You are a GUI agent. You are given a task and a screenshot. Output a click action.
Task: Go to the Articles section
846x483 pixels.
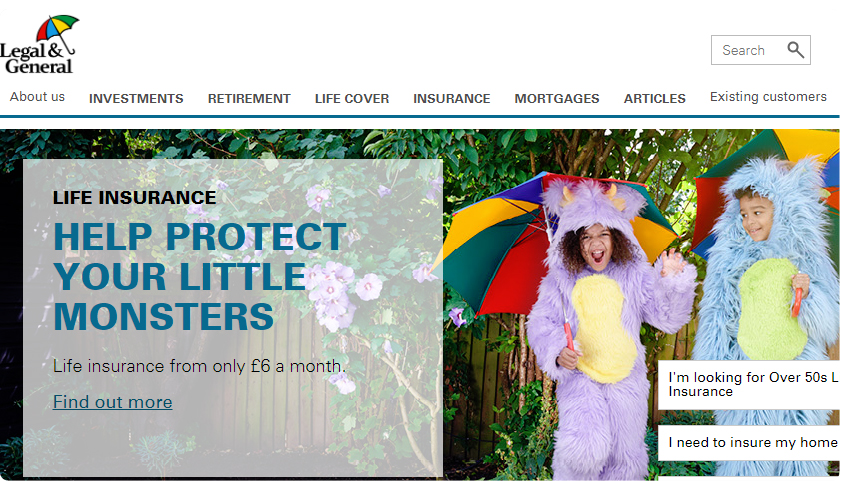(654, 99)
